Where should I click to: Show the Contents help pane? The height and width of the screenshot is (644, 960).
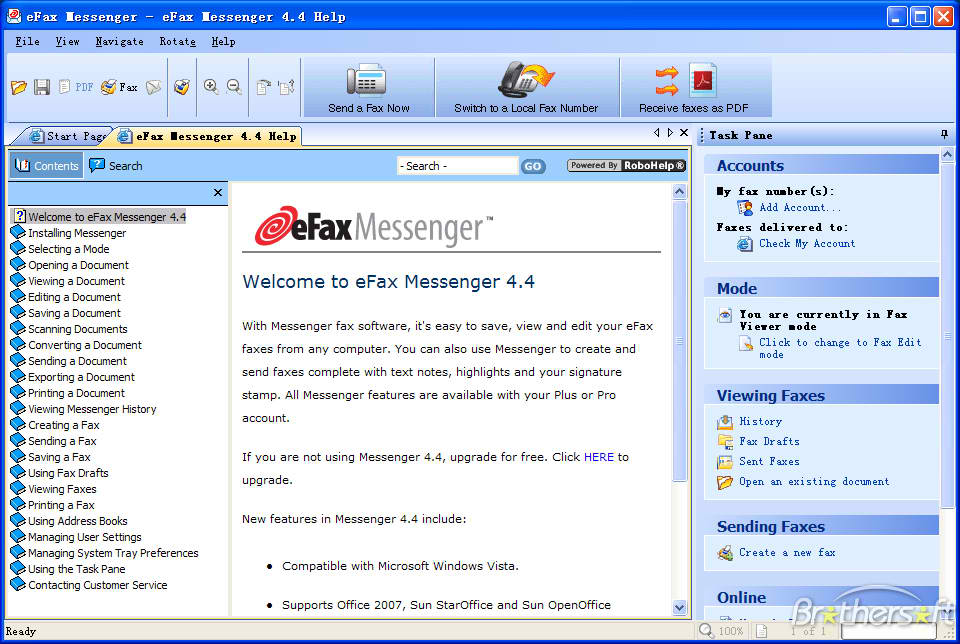click(x=47, y=165)
